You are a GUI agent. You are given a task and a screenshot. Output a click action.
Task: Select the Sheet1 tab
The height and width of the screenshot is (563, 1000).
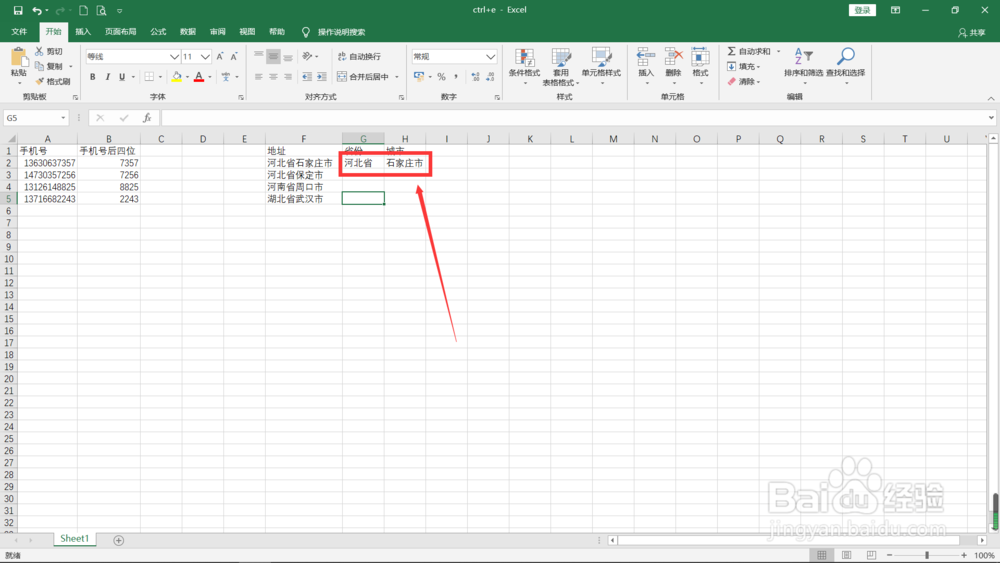click(x=75, y=539)
